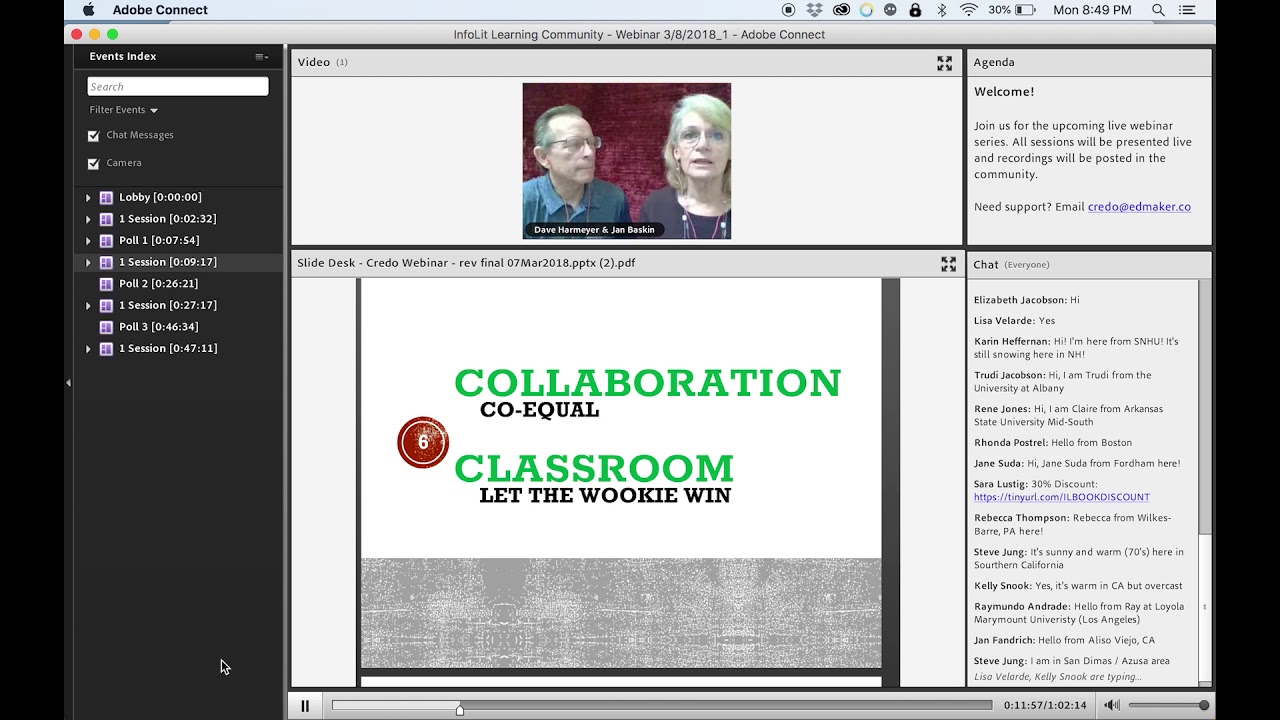Click the presenters' webcam video
1280x720 pixels.
pos(627,161)
